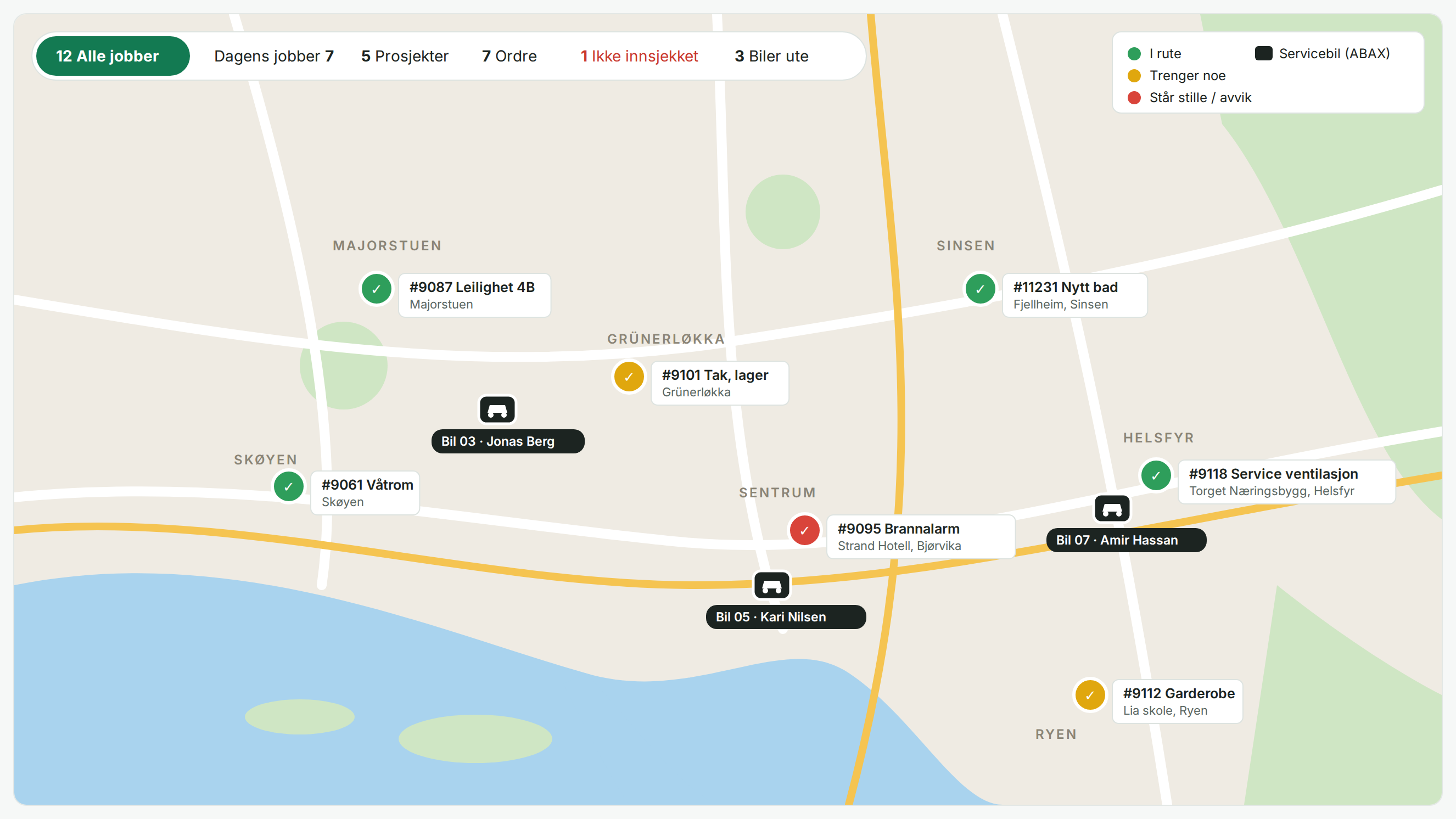This screenshot has height=819, width=1456.
Task: Select Bil 07 vehicle icon
Action: click(1112, 509)
